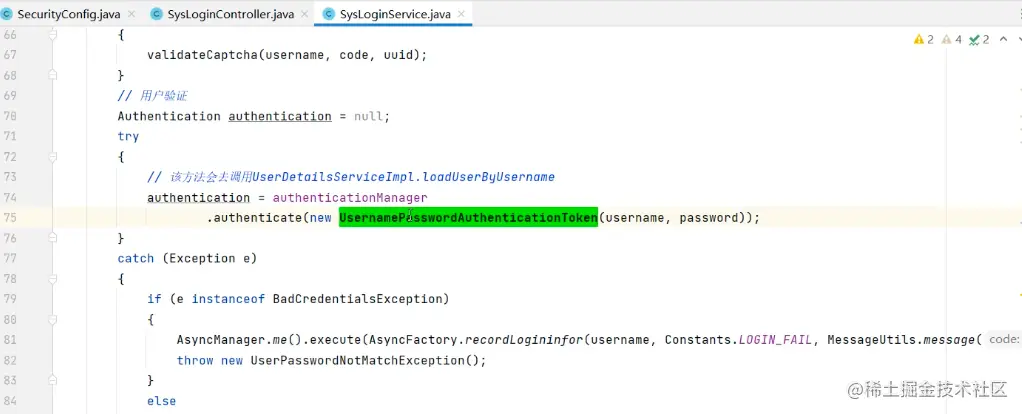Click the null keyword on line 70
The image size is (1022, 414).
tap(368, 117)
